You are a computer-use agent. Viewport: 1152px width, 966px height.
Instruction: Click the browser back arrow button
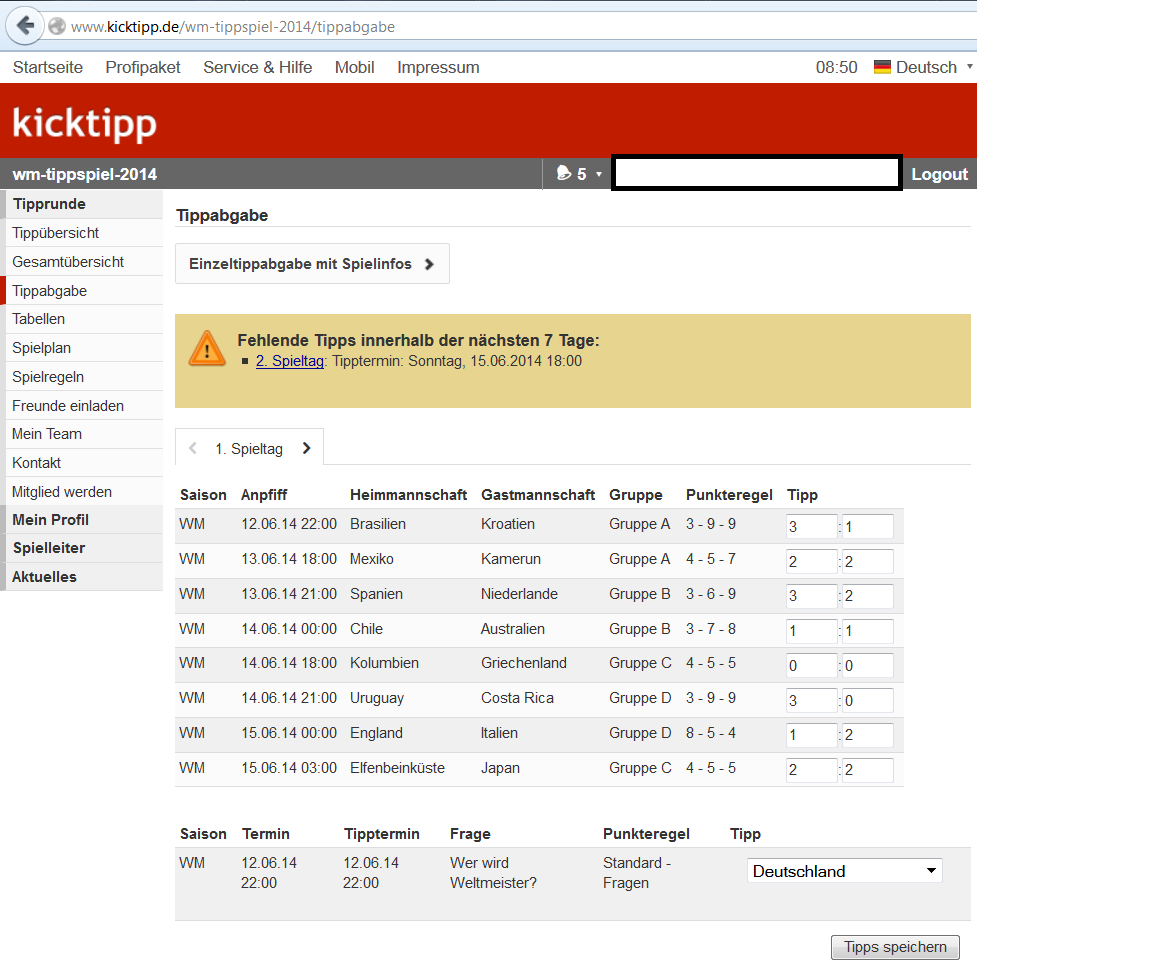[25, 26]
